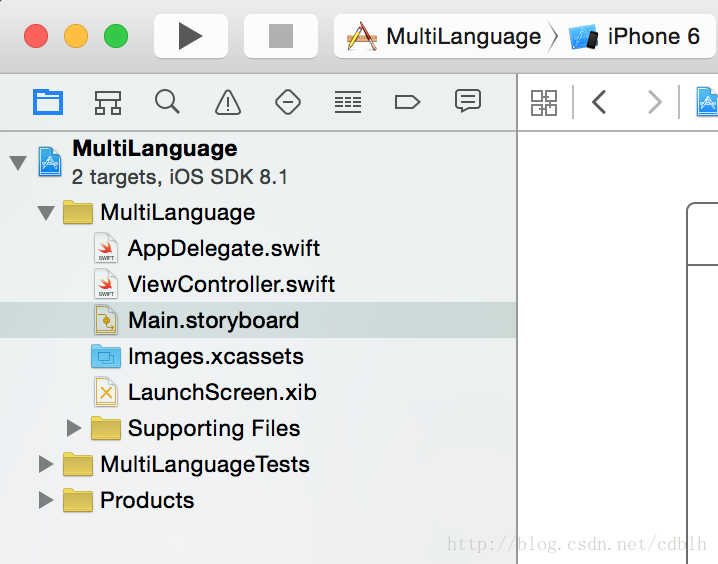
Task: Collapse the MultiLanguage project root
Action: [x=18, y=163]
